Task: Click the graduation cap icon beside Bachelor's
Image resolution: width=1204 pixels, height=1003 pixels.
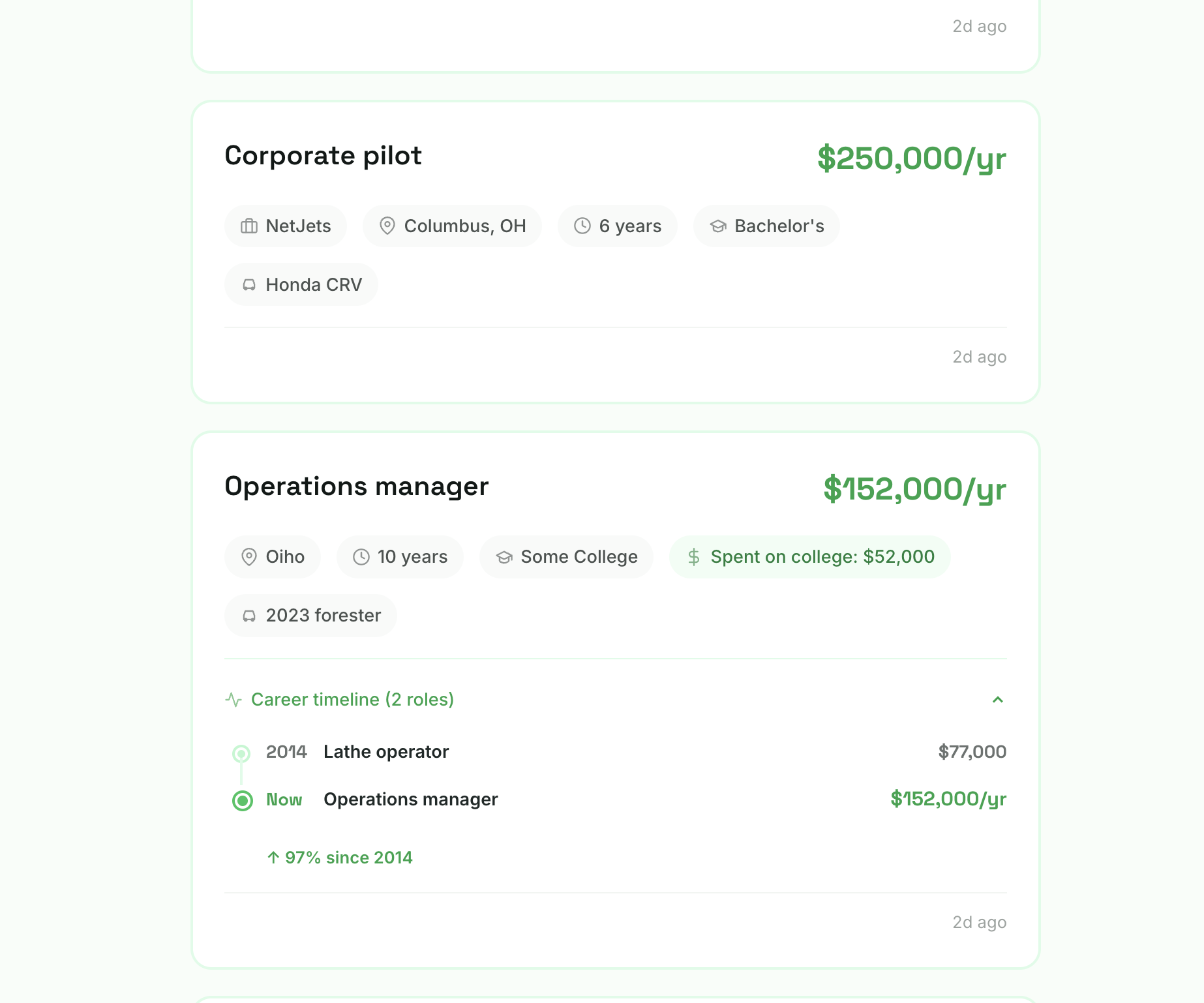Action: tap(717, 226)
